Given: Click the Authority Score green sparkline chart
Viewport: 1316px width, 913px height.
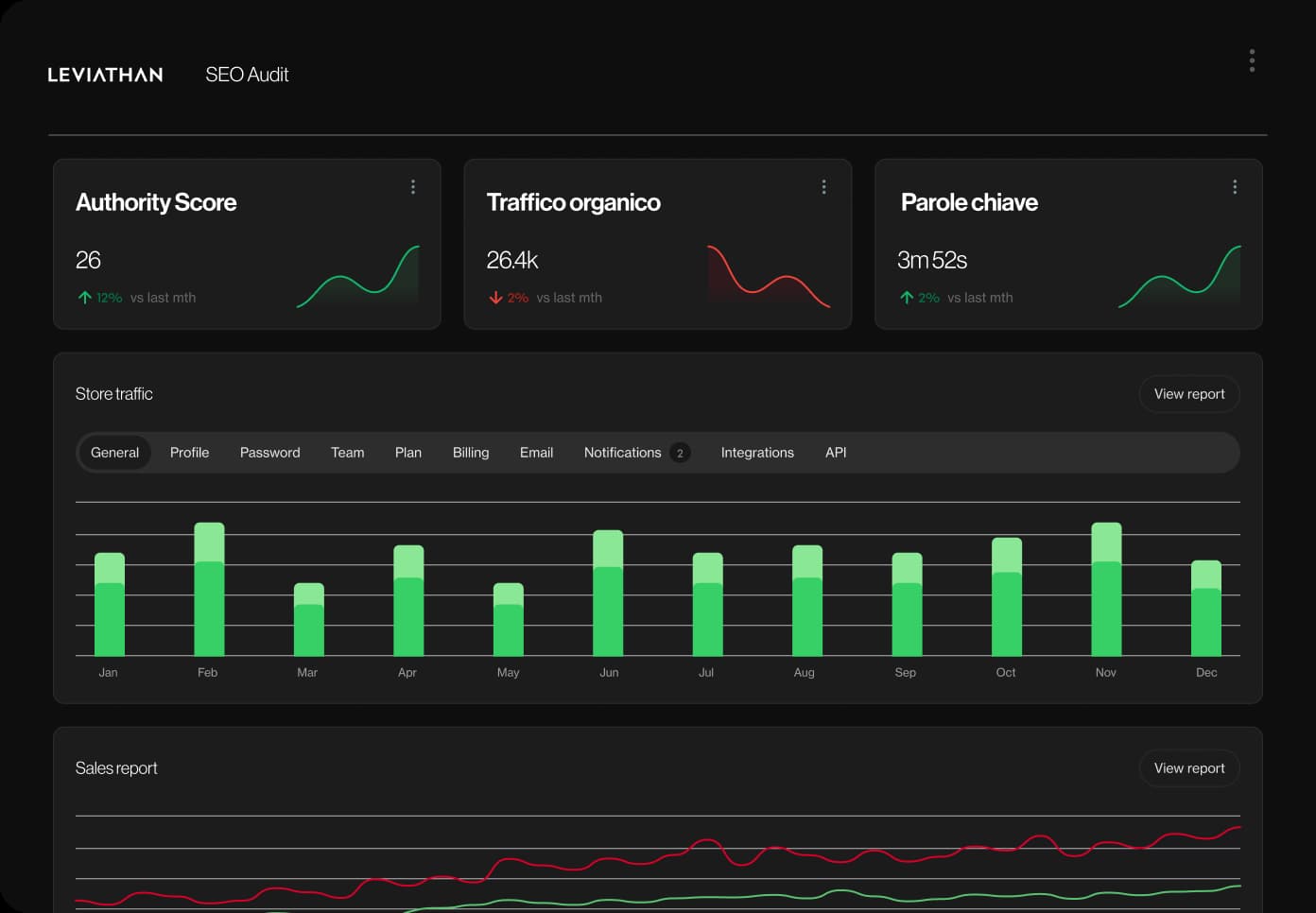Looking at the screenshot, I should coord(358,278).
